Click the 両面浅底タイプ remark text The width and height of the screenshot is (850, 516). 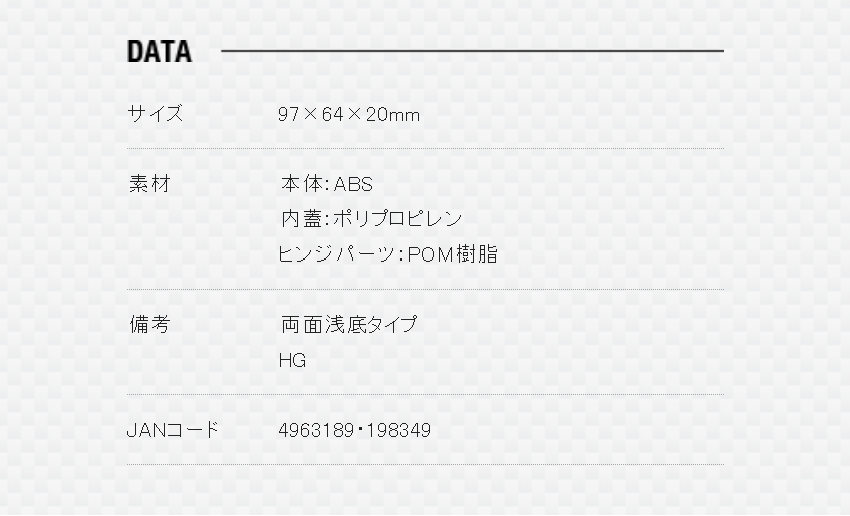pyautogui.click(x=349, y=324)
